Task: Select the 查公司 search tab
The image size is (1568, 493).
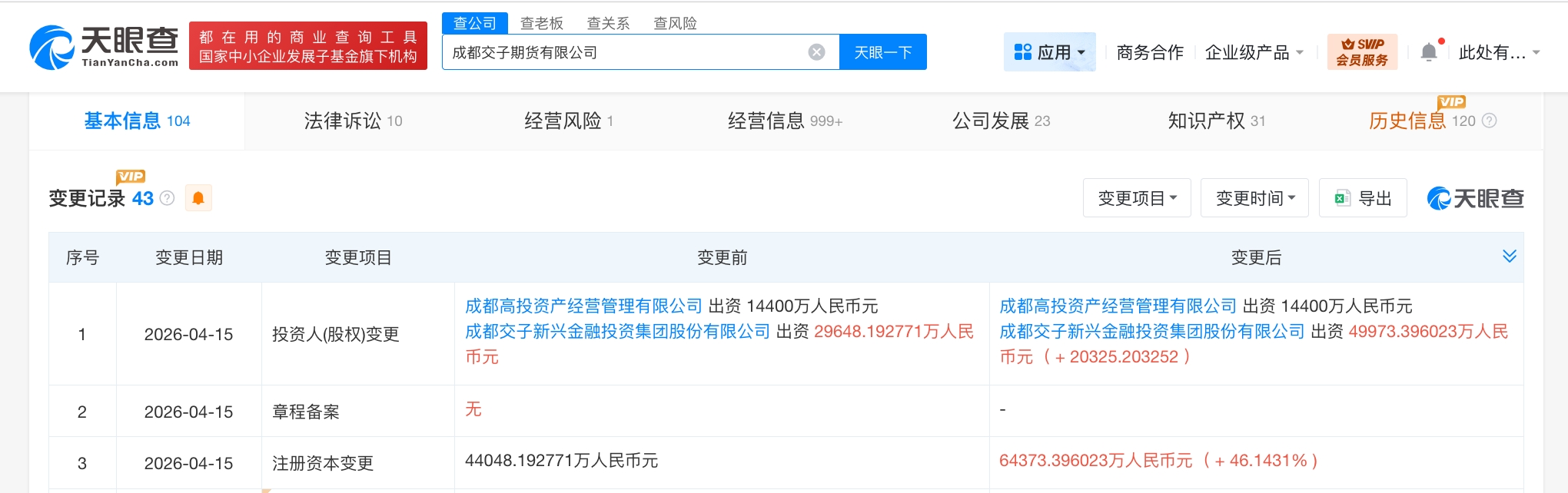Action: [475, 23]
